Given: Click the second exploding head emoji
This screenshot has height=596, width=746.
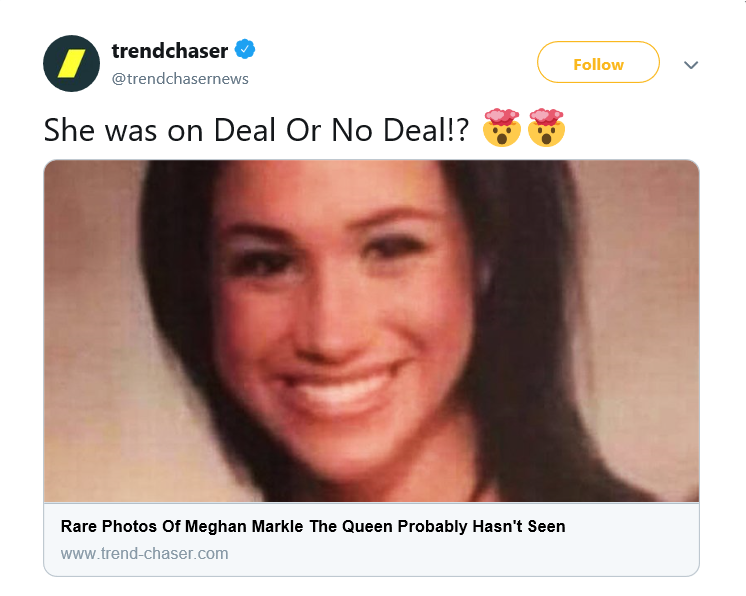Looking at the screenshot, I should click(546, 127).
